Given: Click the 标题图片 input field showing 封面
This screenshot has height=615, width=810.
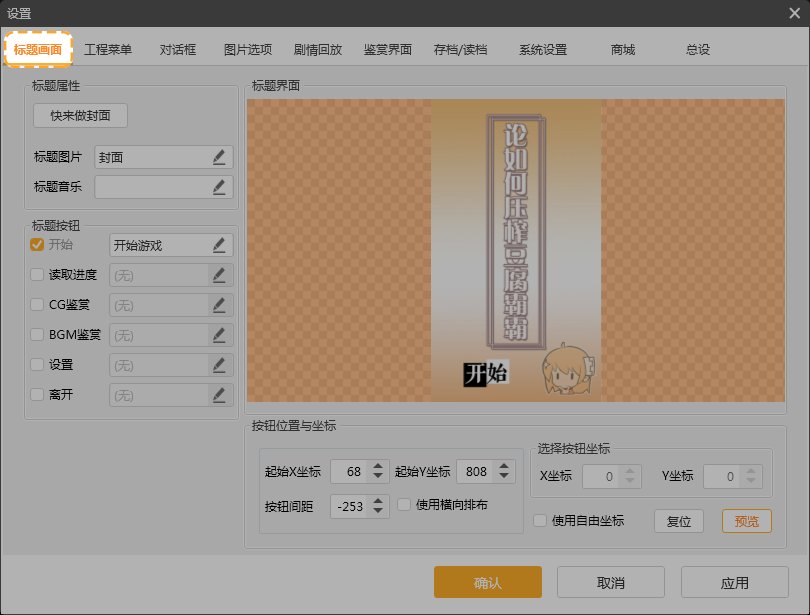Looking at the screenshot, I should click(x=152, y=157).
